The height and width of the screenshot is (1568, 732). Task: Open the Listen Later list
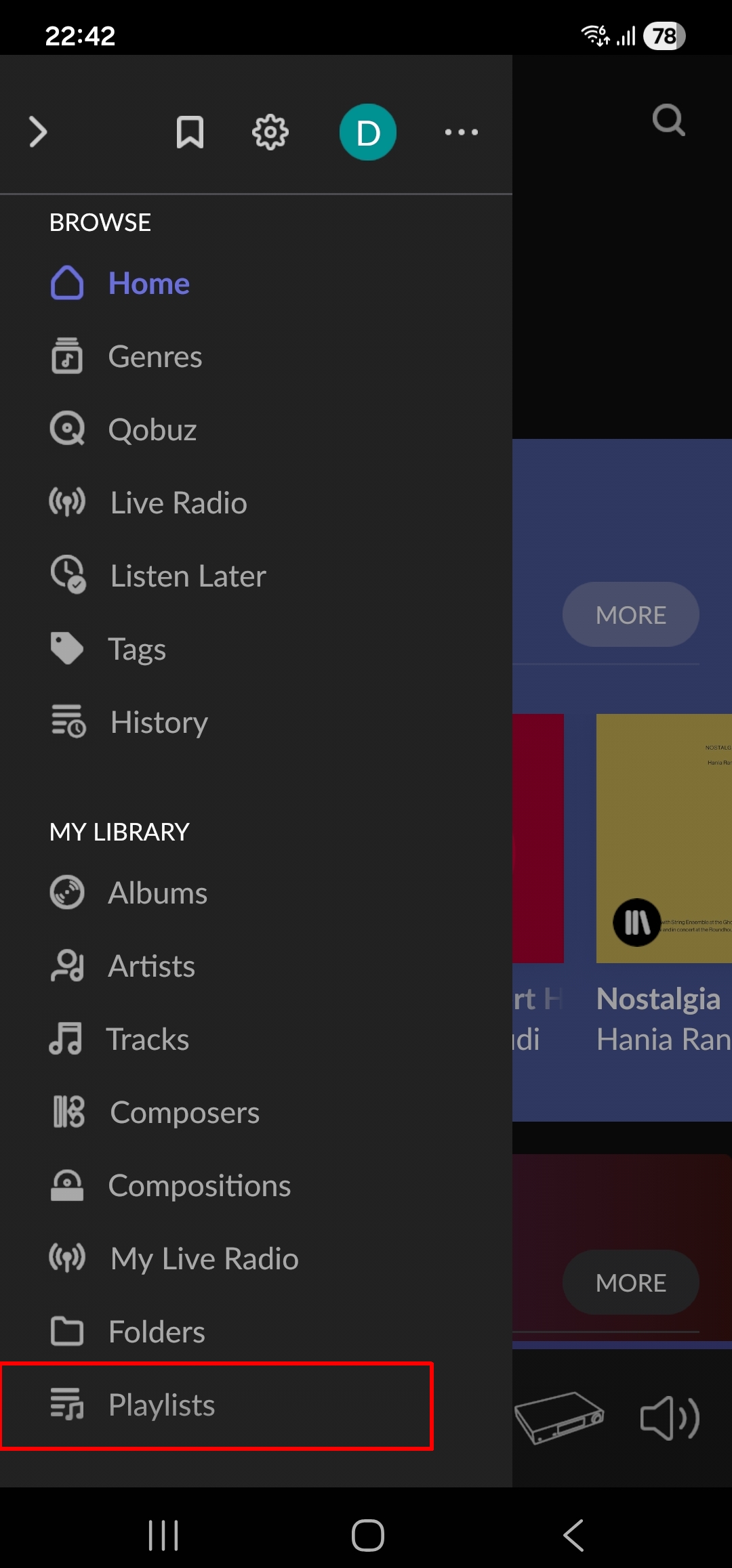click(187, 576)
